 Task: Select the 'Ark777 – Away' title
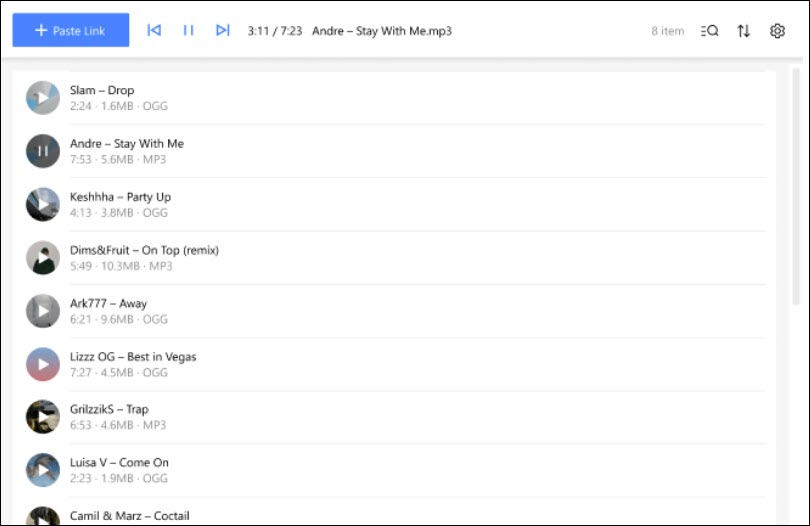click(108, 303)
